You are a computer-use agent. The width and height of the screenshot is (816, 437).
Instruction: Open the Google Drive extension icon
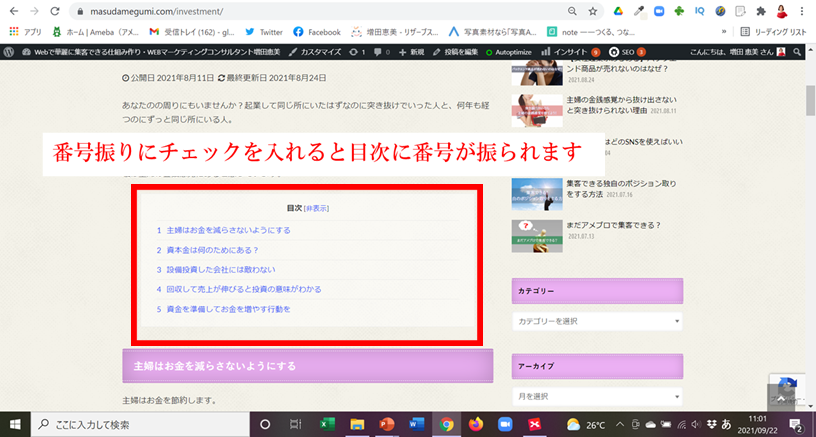pos(618,11)
